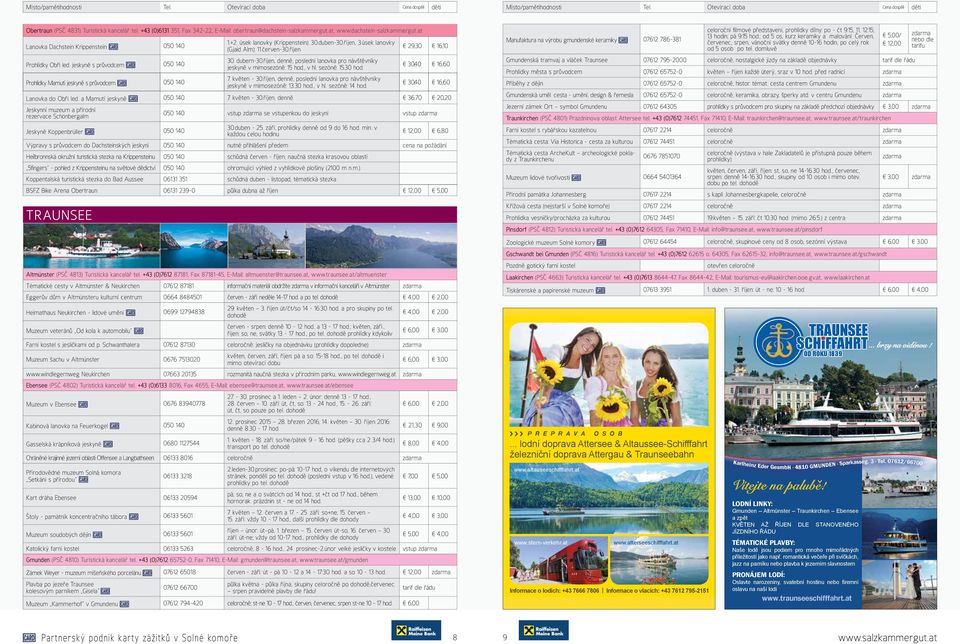960x644 pixels.
Task: Click the white steamship photo under TRAUNSEE
Action: 91,246
